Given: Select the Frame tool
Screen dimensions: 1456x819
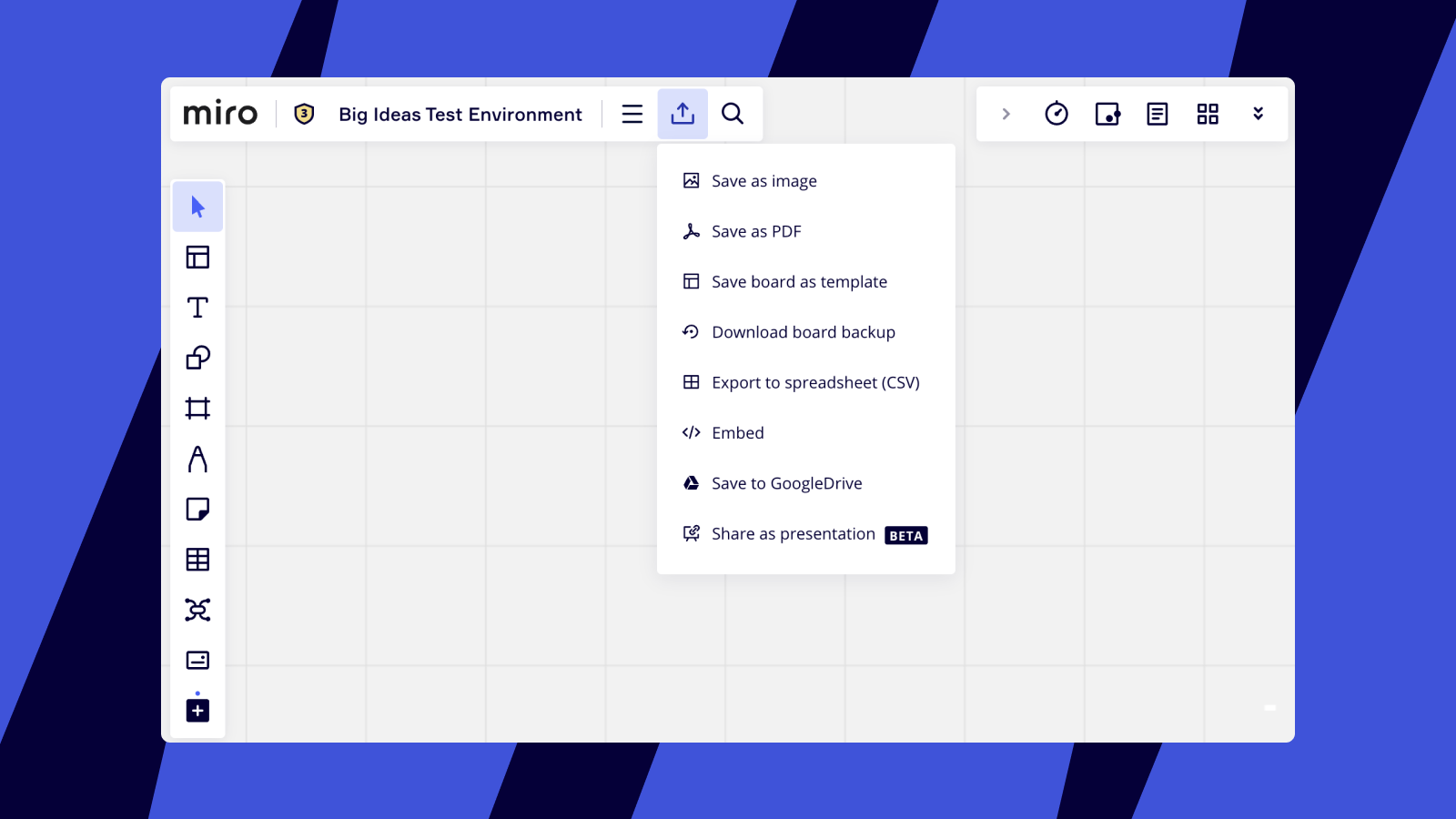Looking at the screenshot, I should 197,408.
